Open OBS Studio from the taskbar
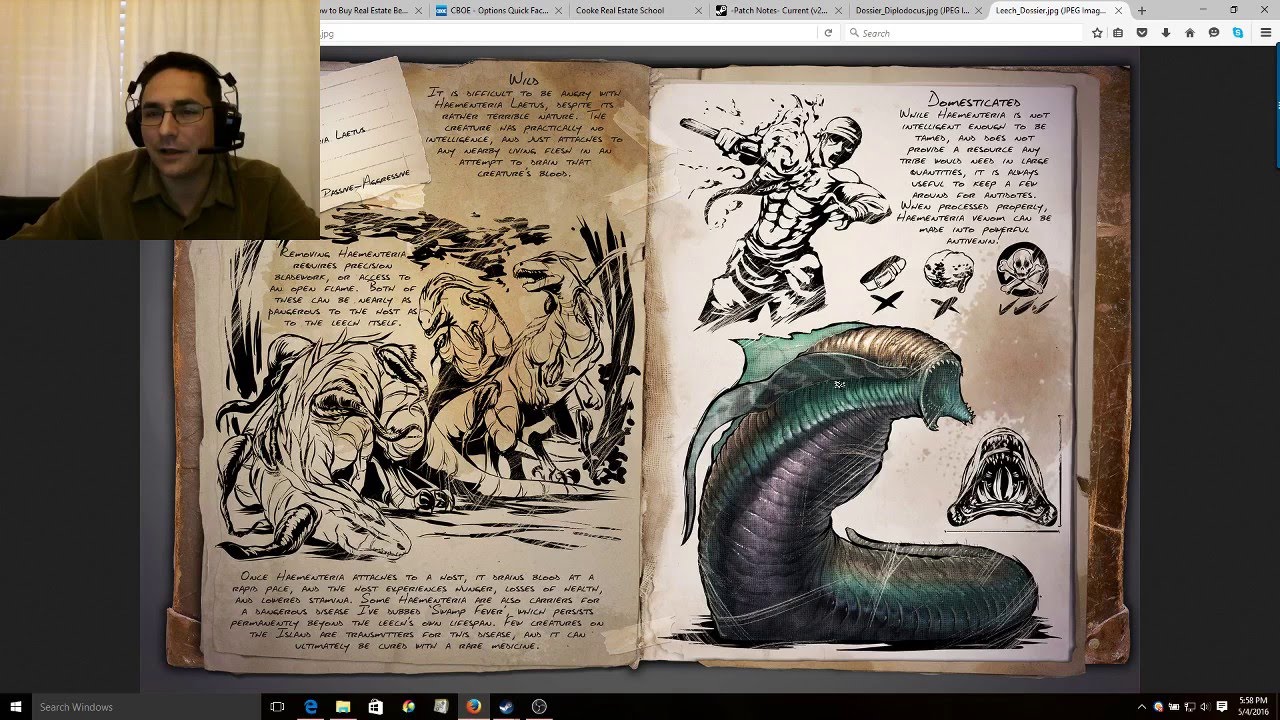The height and width of the screenshot is (720, 1280). [539, 707]
